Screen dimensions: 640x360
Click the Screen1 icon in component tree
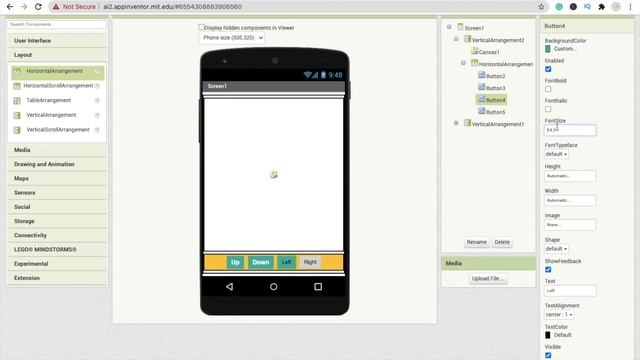coord(460,27)
